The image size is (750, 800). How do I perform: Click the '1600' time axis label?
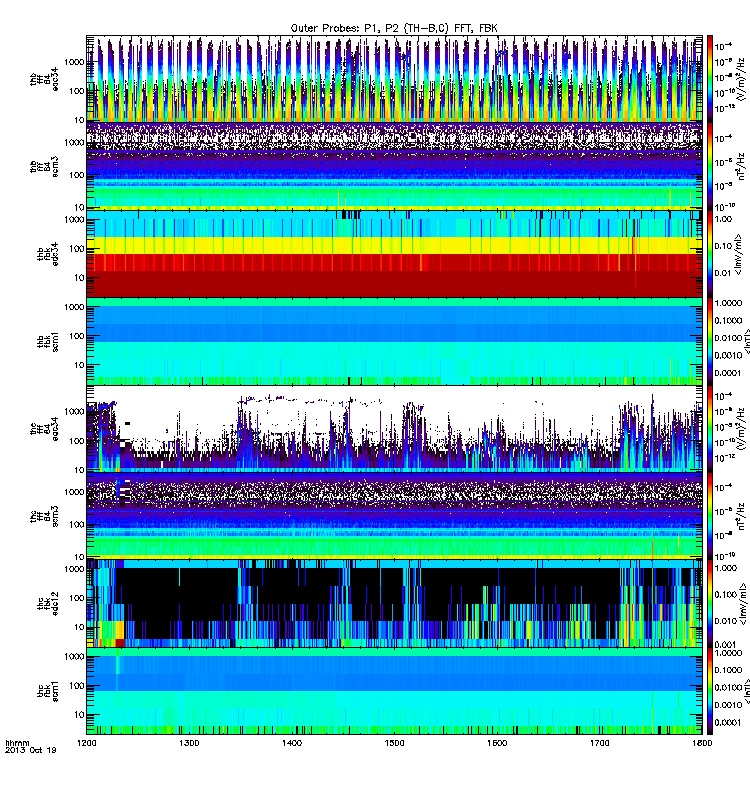coord(497,743)
